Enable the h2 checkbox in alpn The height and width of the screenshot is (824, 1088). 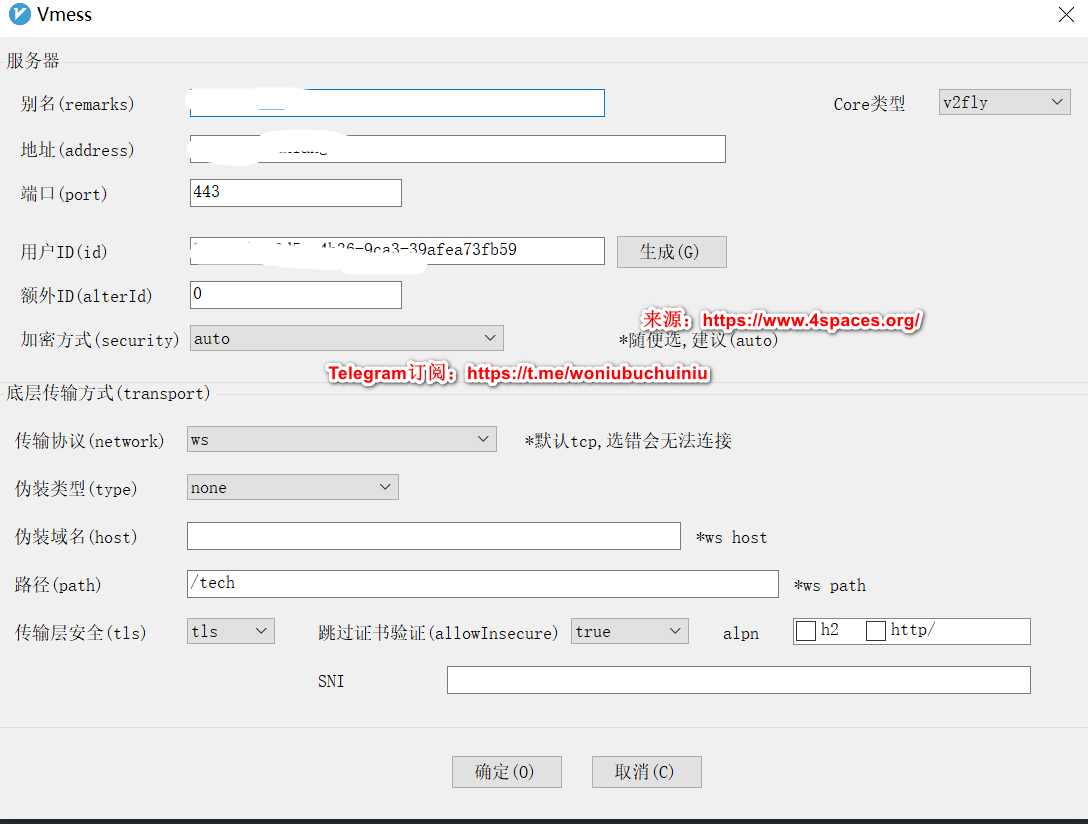tap(804, 630)
